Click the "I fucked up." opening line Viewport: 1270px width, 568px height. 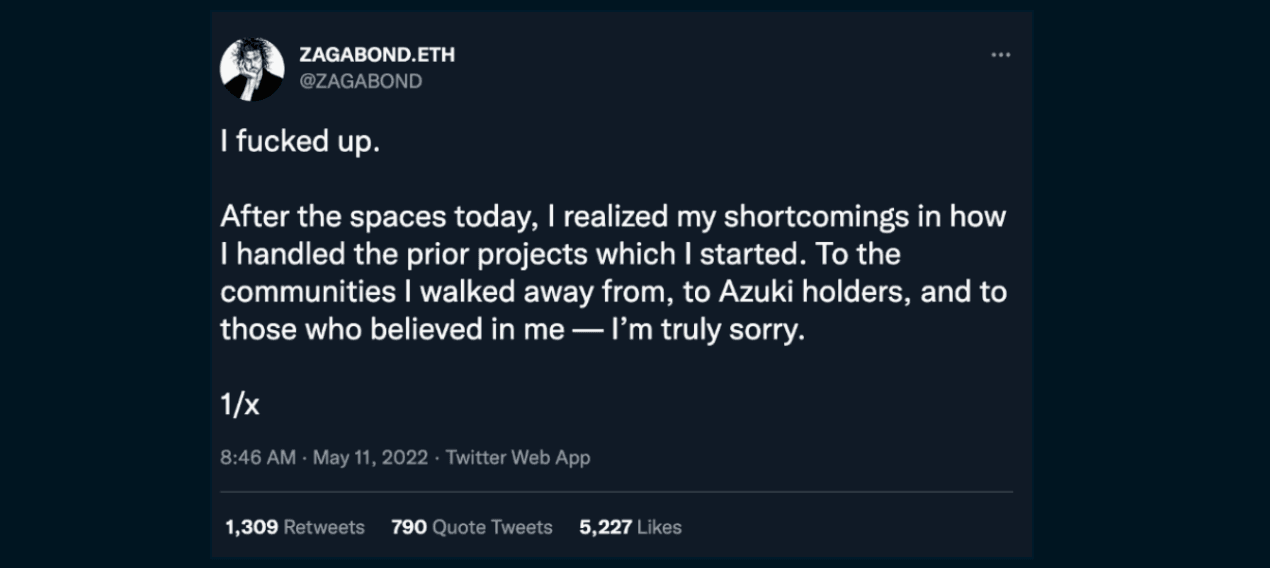tap(300, 141)
